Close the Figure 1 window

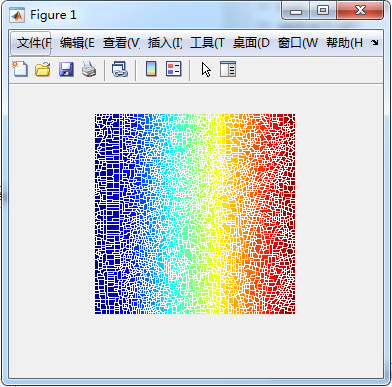pos(360,11)
